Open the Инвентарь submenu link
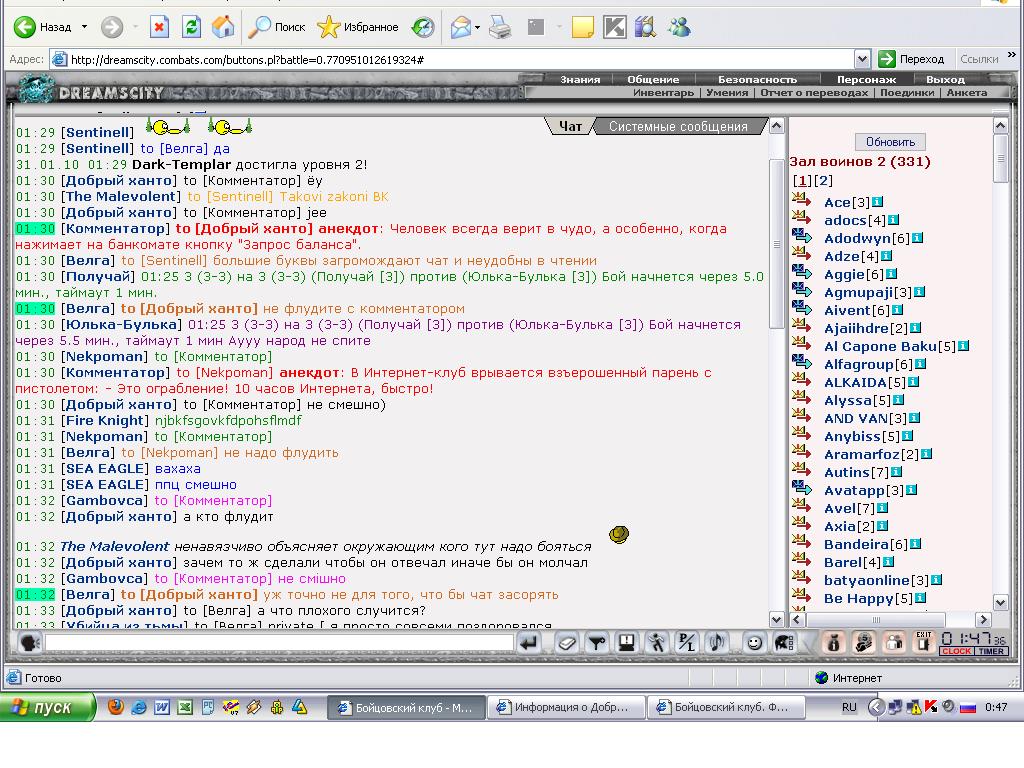Viewport: 1024px width, 768px height. click(664, 93)
